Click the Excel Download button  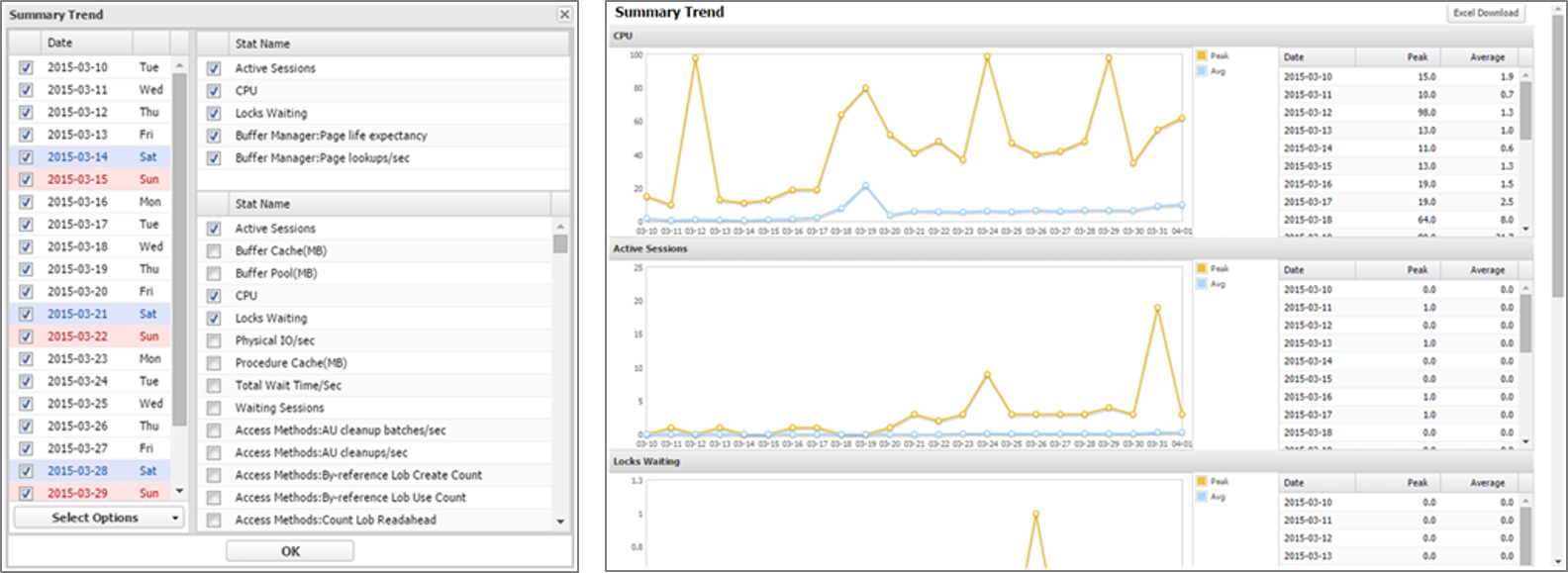[x=1485, y=13]
